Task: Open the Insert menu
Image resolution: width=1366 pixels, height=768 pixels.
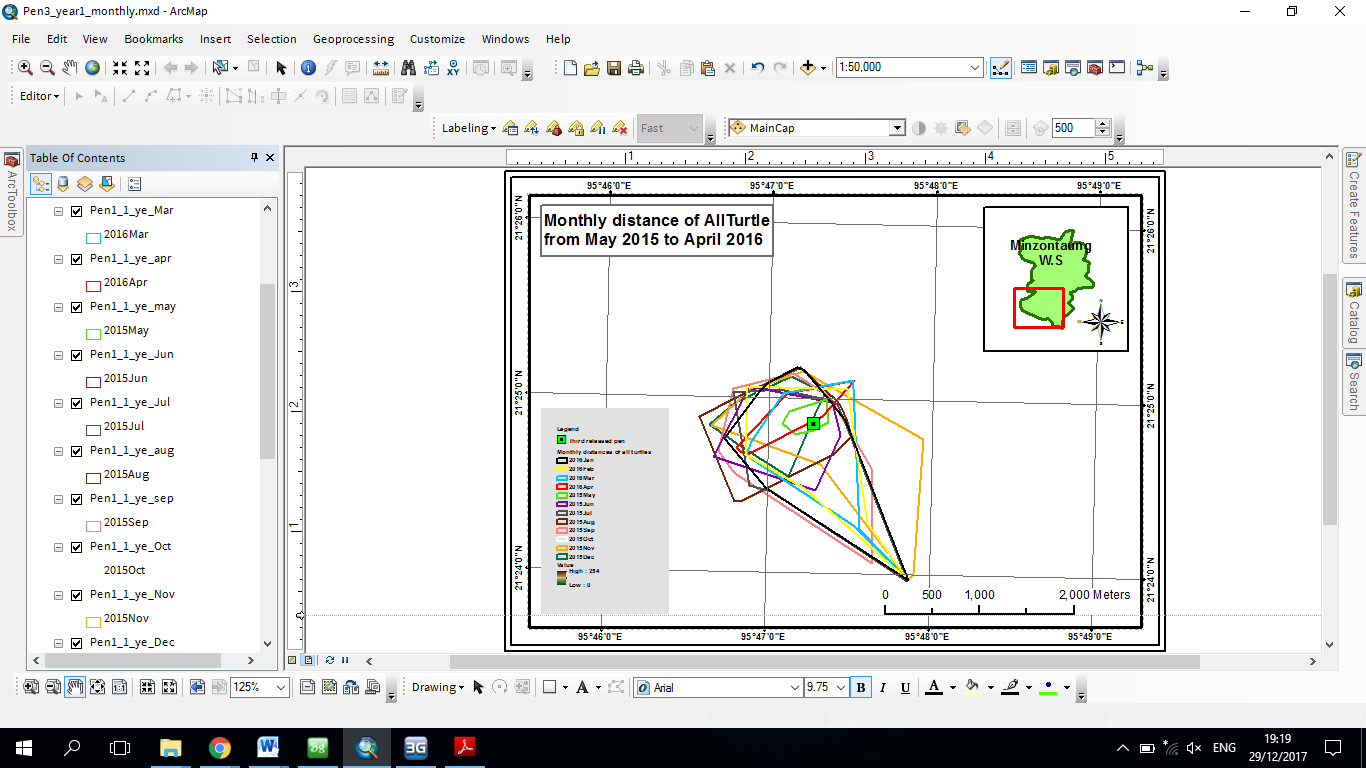Action: 215,39
